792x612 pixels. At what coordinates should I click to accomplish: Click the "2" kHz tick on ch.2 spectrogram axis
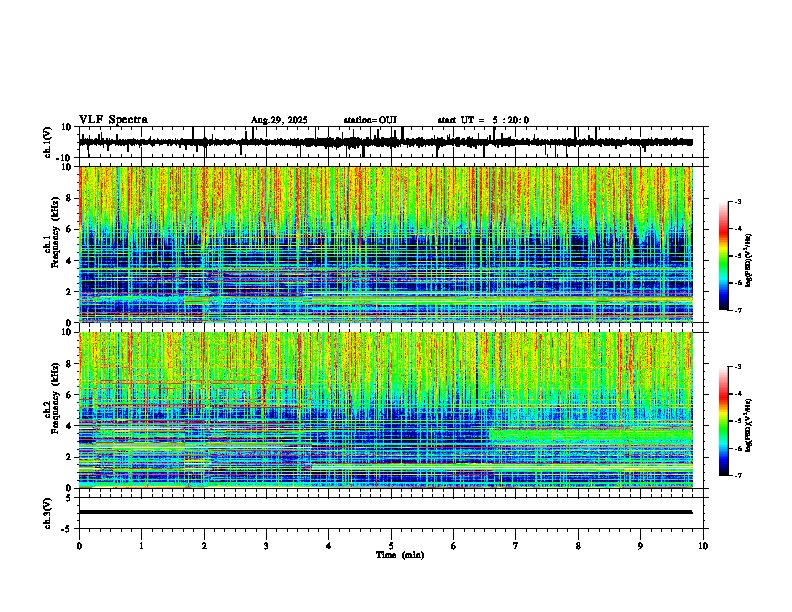coord(70,457)
